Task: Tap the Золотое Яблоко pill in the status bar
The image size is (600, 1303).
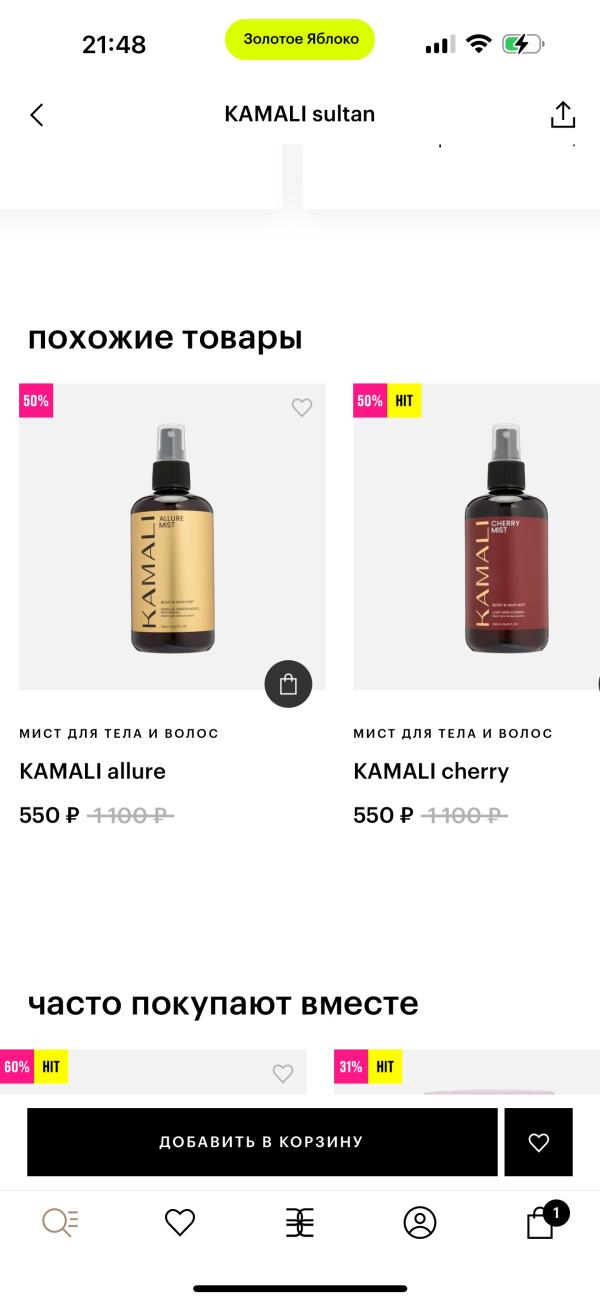Action: 300,39
